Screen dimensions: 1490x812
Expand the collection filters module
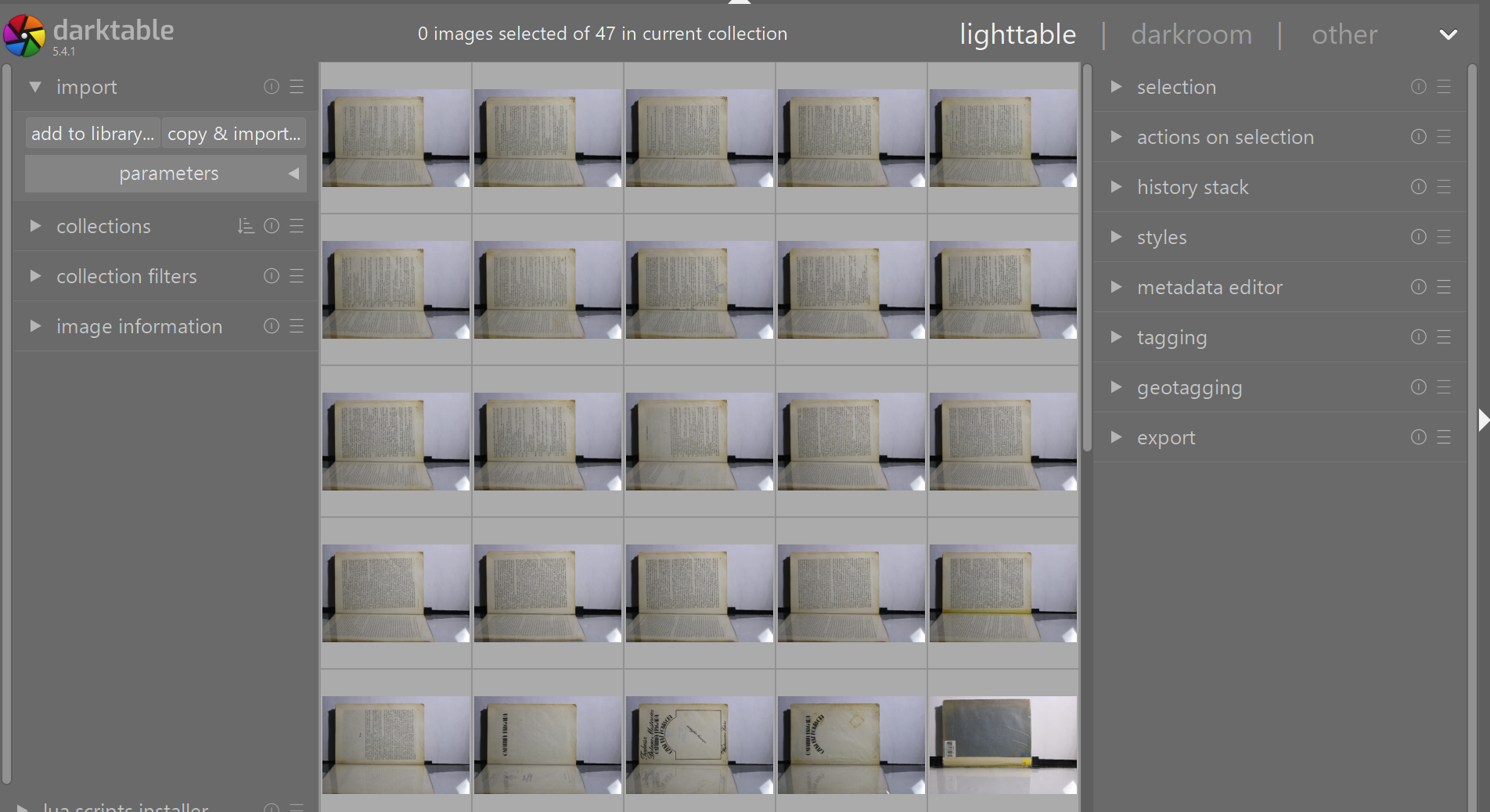35,276
